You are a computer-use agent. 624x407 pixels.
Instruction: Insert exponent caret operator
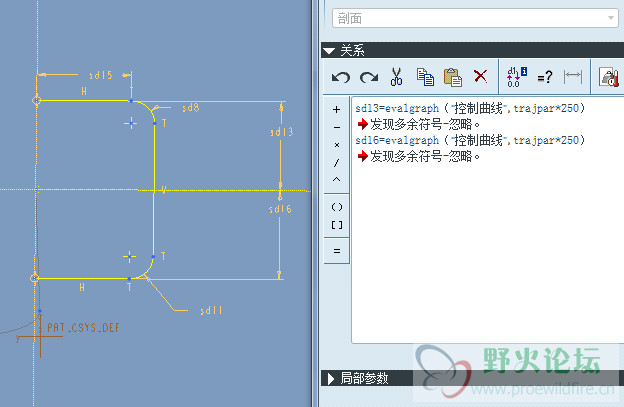pyautogui.click(x=337, y=179)
